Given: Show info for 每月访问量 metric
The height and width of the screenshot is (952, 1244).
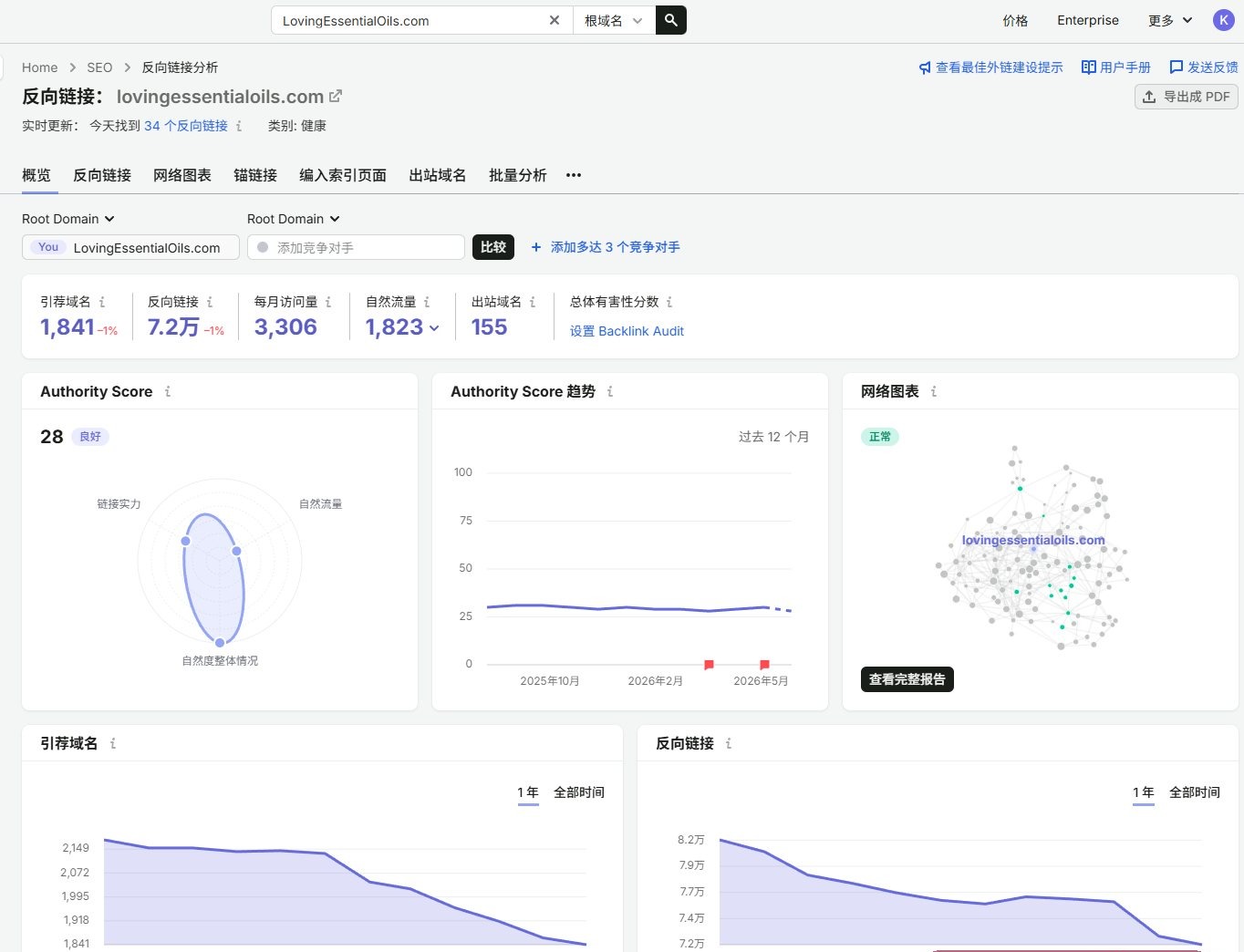Looking at the screenshot, I should point(328,302).
